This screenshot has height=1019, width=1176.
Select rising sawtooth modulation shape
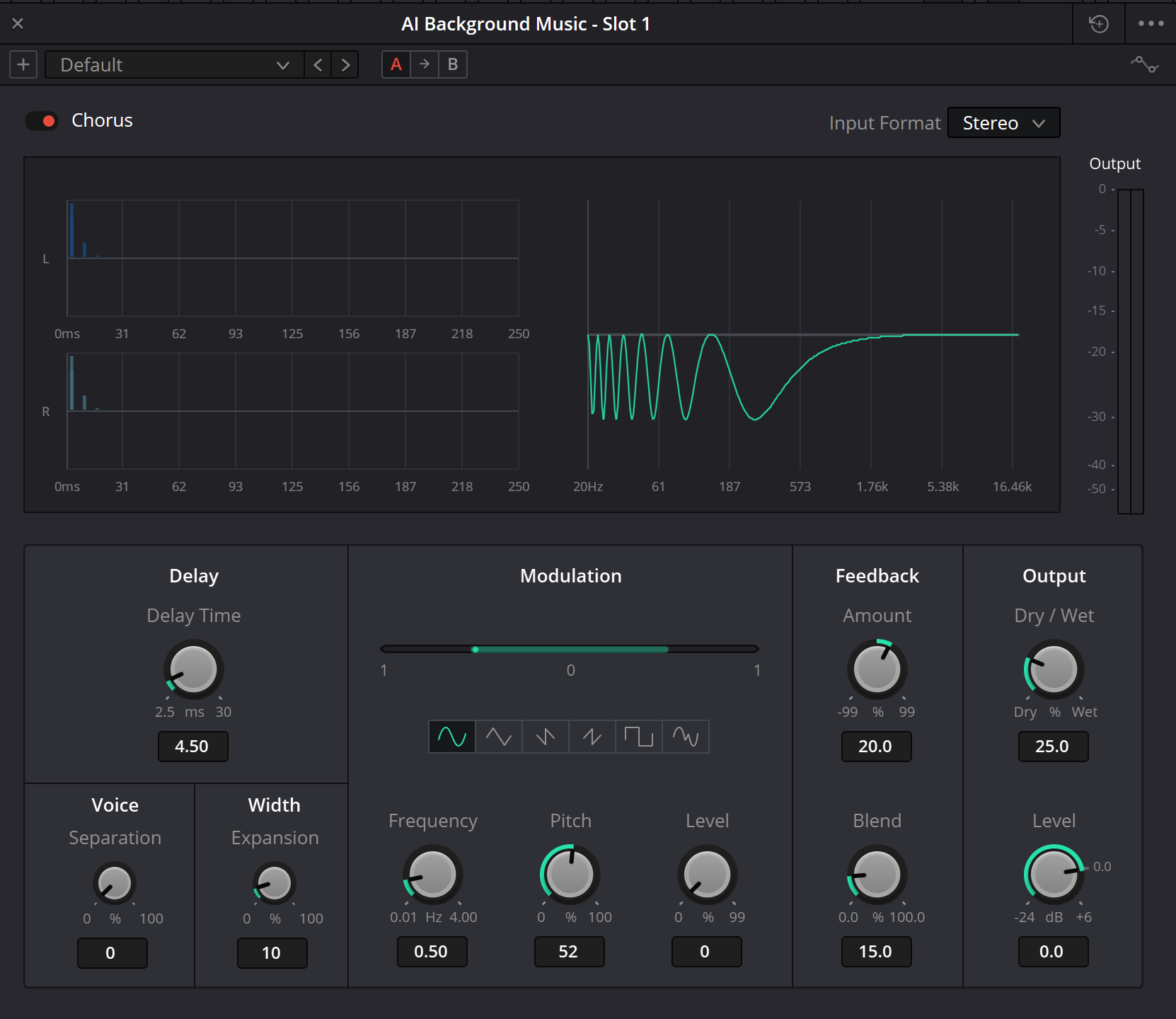[592, 737]
